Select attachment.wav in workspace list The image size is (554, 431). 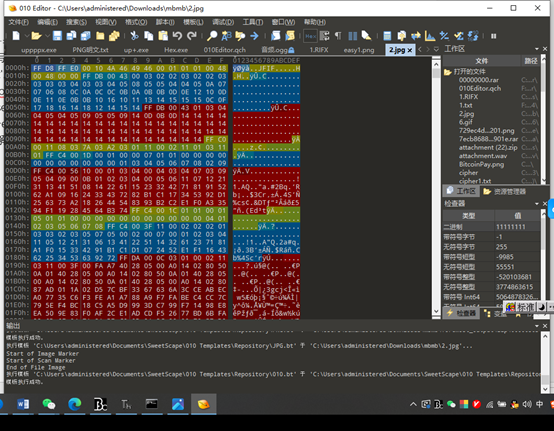point(483,156)
